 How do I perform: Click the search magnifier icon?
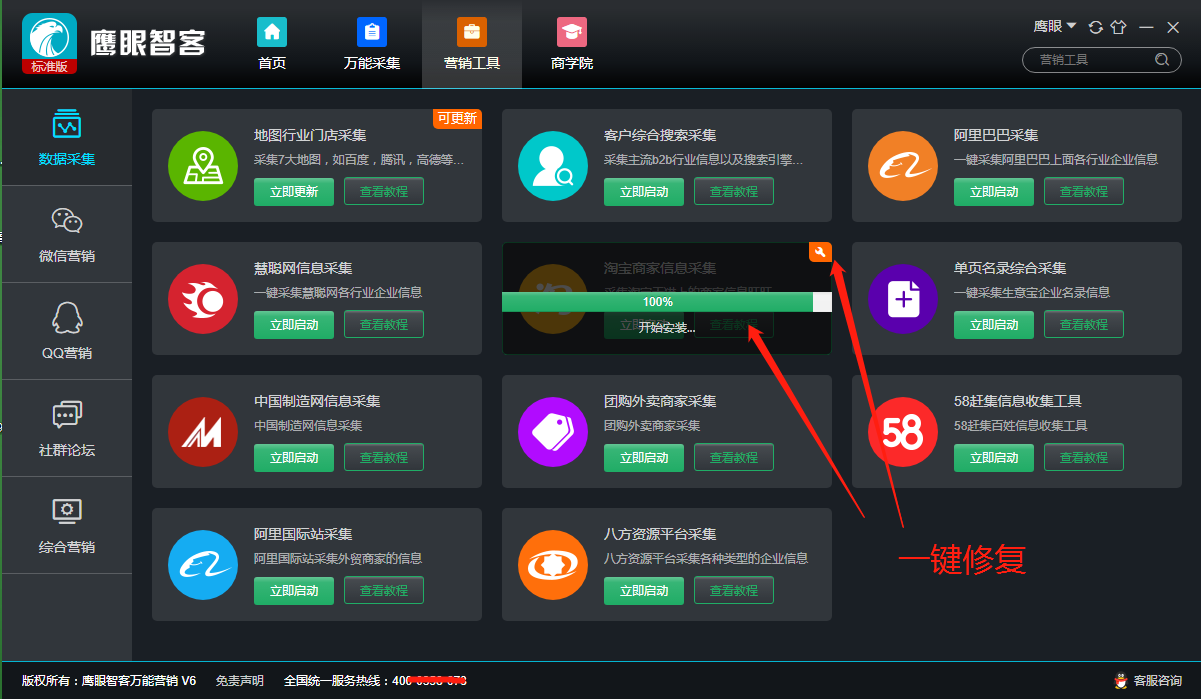click(1161, 60)
